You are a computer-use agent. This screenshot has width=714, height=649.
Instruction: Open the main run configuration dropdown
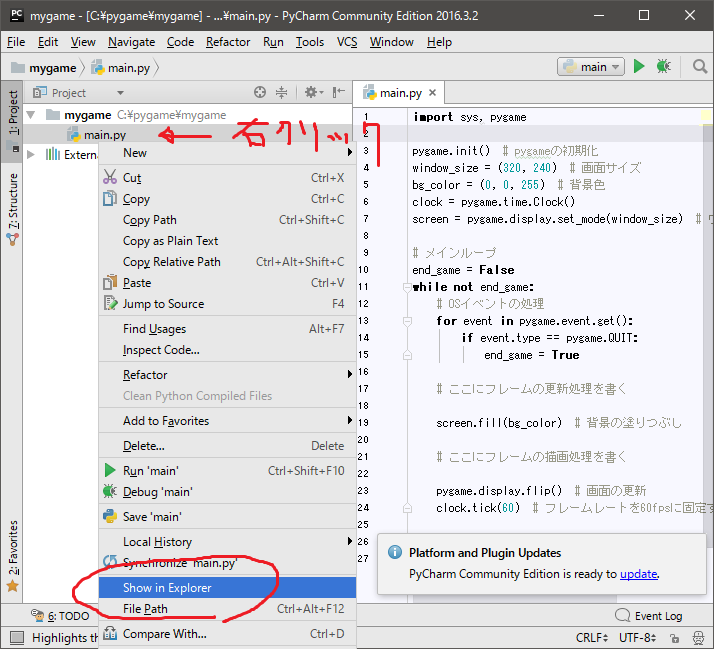click(x=591, y=67)
